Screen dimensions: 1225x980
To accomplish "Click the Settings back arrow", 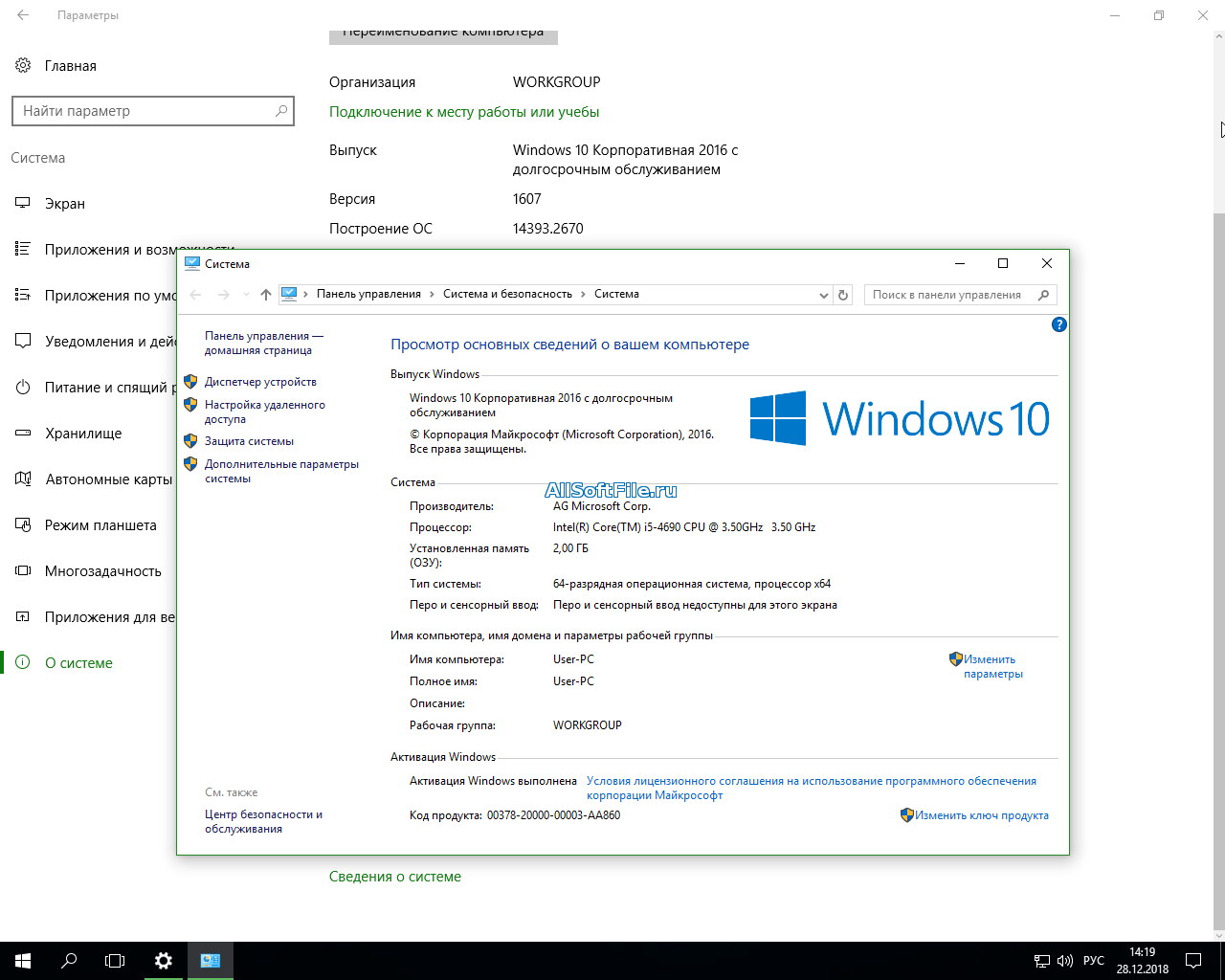I will point(23,15).
